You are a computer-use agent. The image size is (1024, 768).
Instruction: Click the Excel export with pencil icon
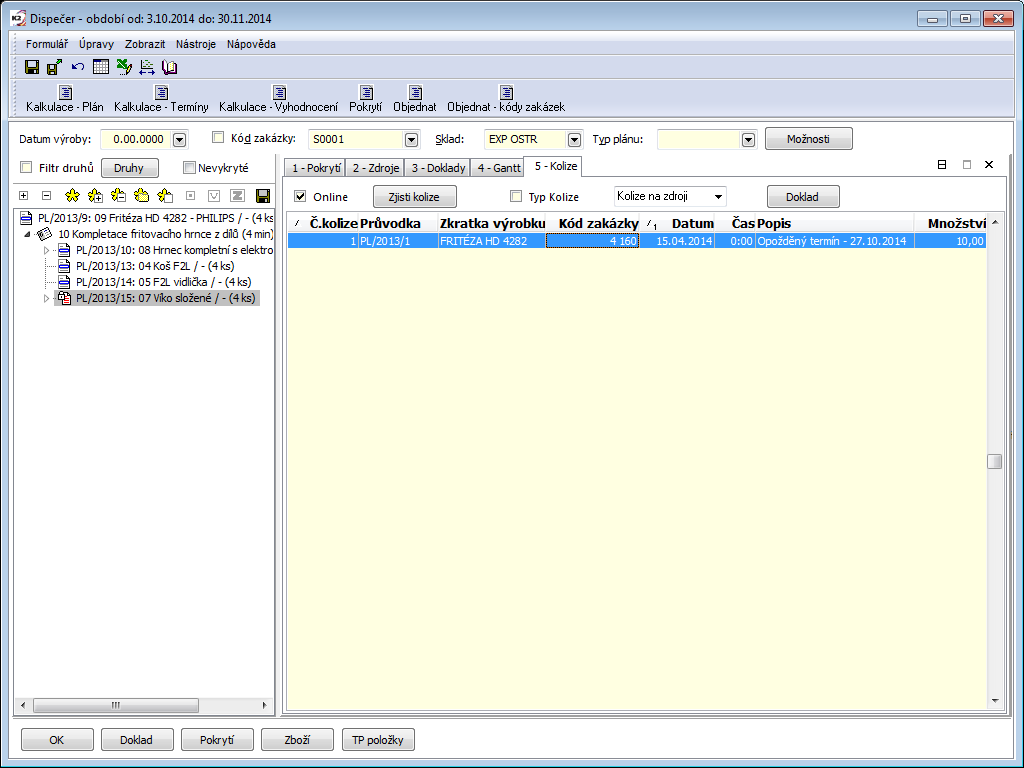click(x=123, y=67)
